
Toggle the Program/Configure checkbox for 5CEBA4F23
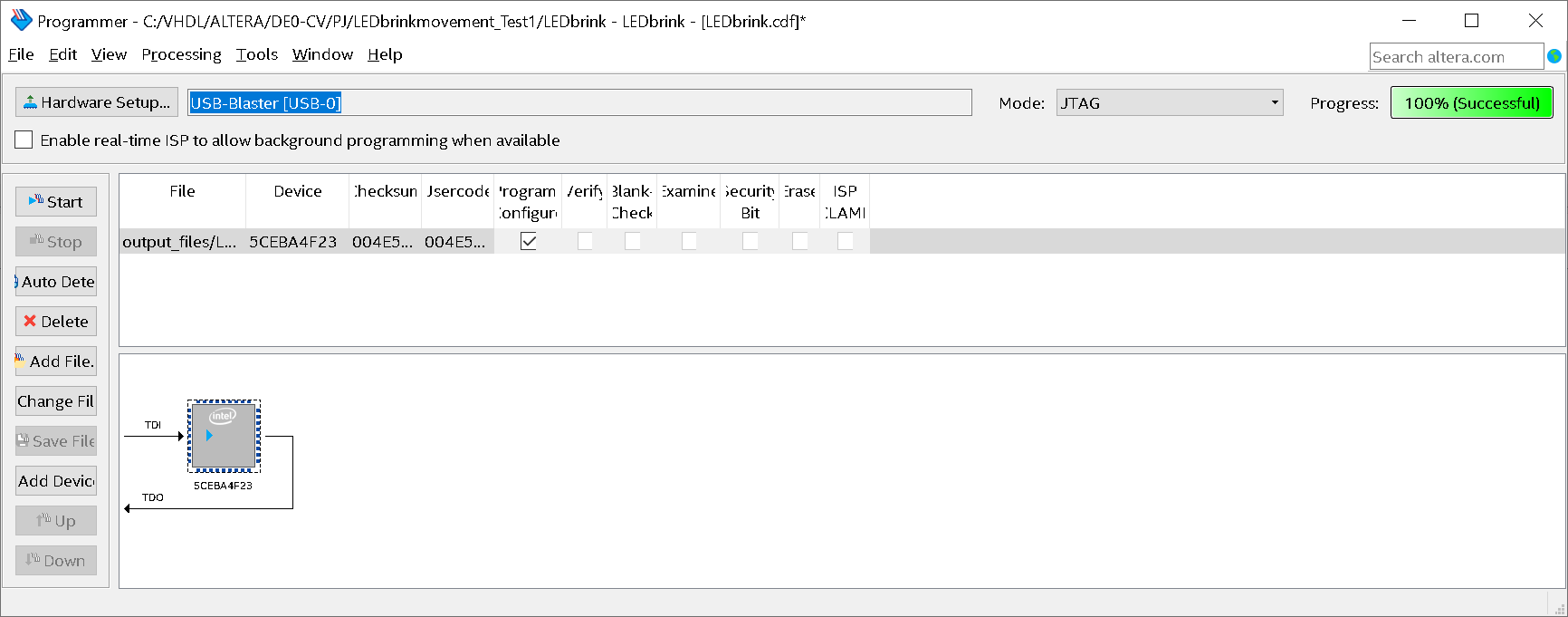click(529, 241)
